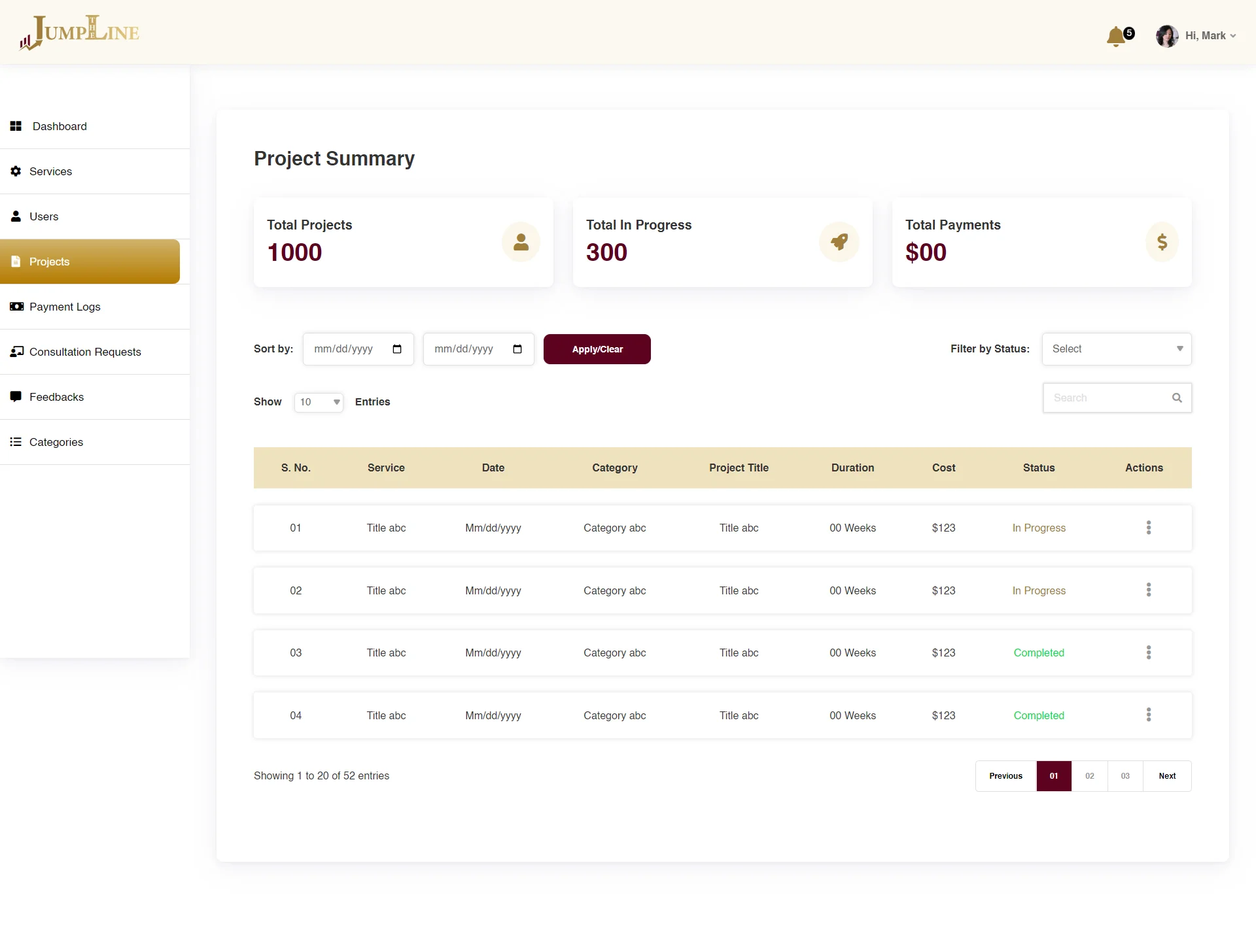Screen dimensions: 1256x952
Task: Click the search magnifier icon
Action: 1177,398
